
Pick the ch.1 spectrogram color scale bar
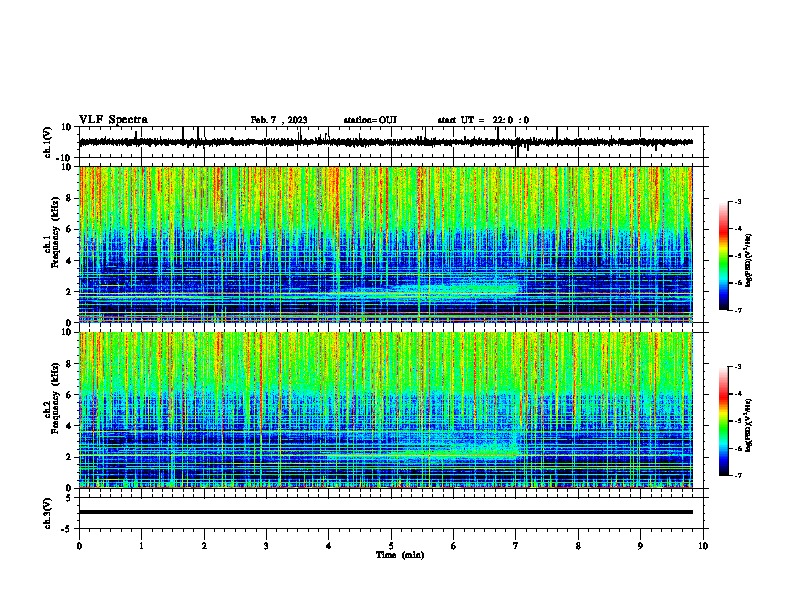coord(723,256)
